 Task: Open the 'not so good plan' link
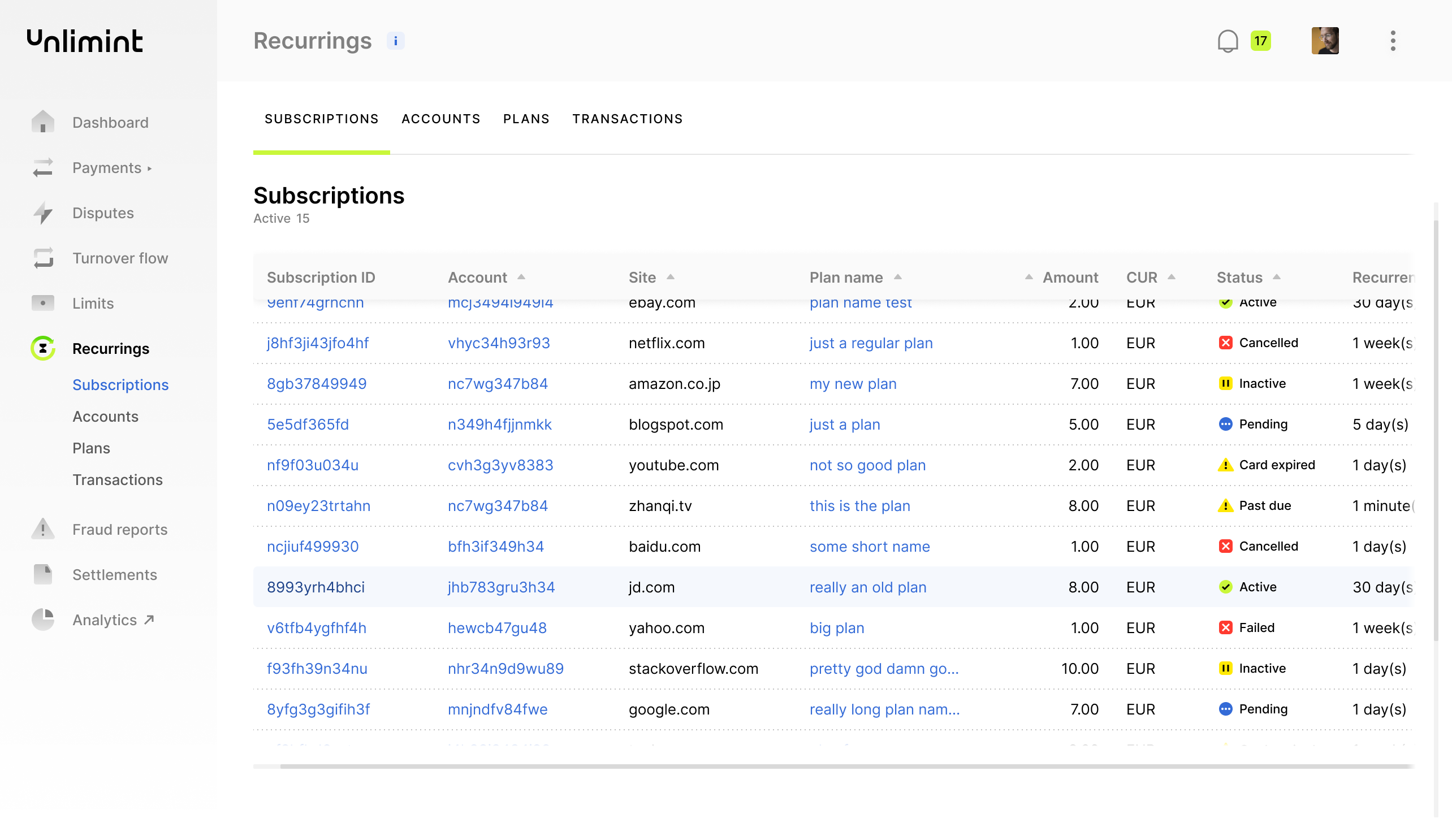click(x=867, y=465)
